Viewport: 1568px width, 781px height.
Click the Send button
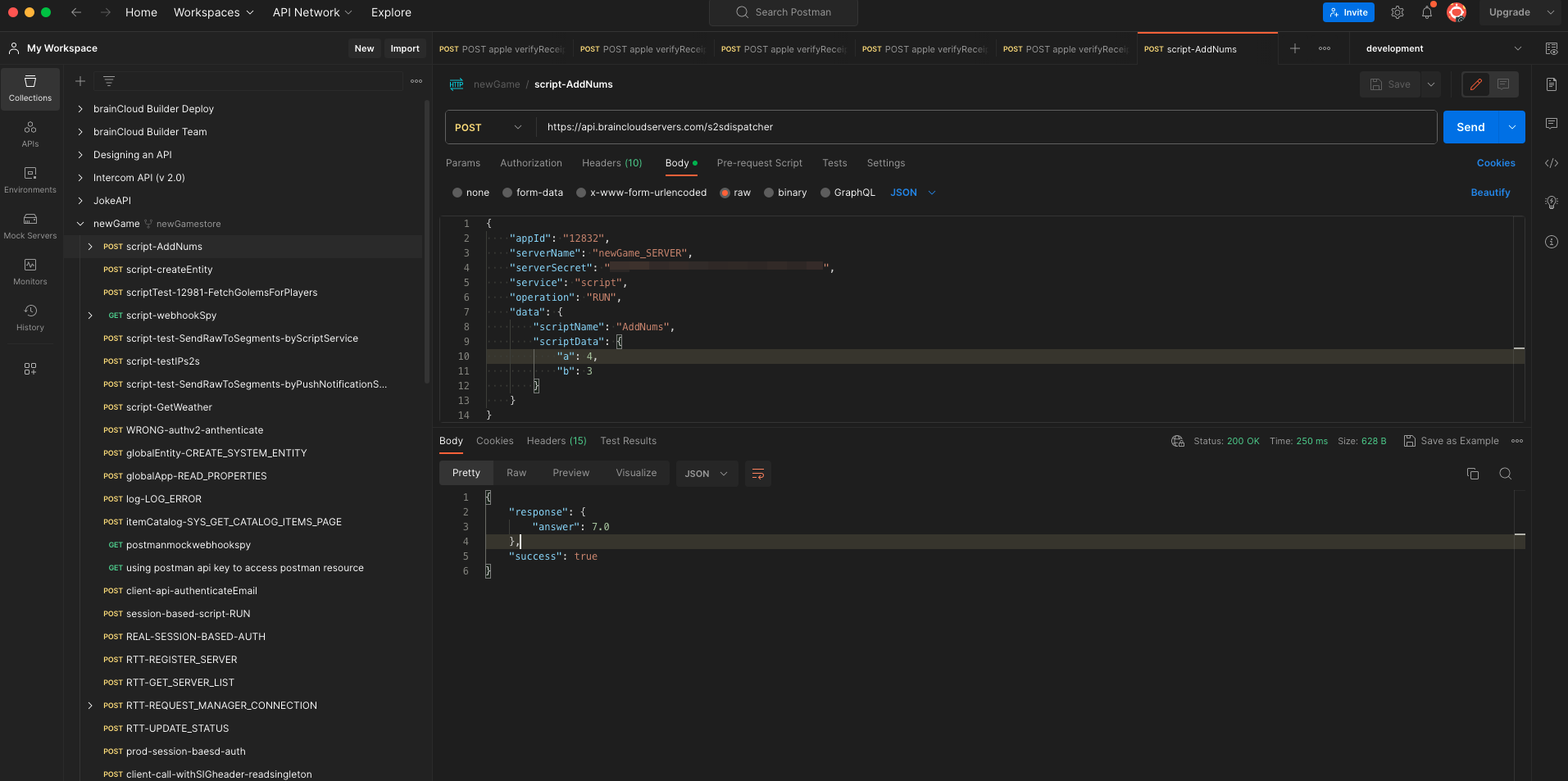1471,127
